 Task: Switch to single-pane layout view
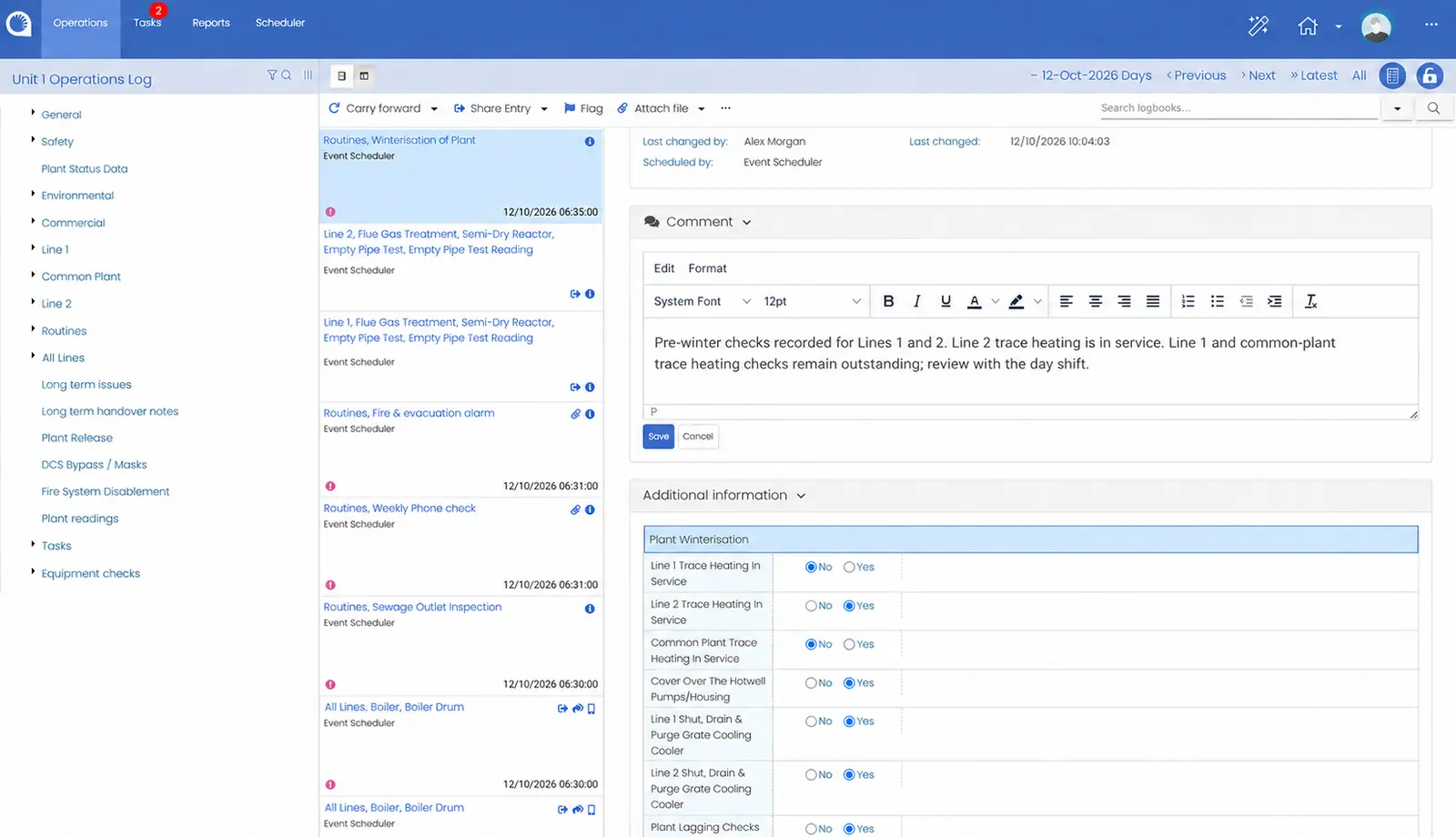point(341,76)
